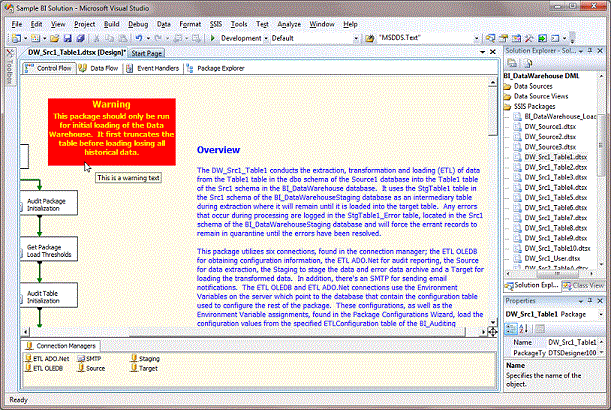Open the toolbar options overflow arrow

tap(572, 39)
